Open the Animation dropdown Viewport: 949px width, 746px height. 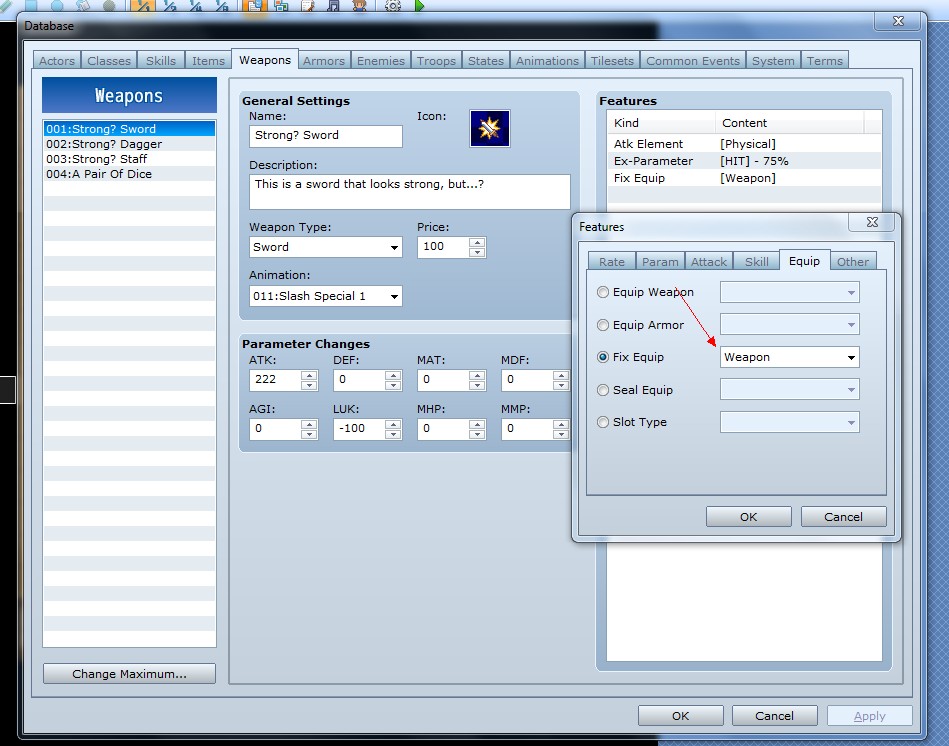click(326, 296)
